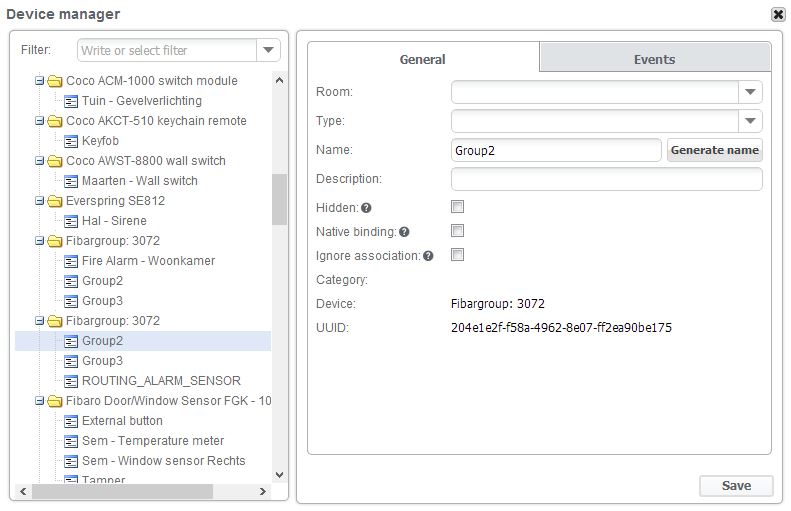Screen dimensions: 791x511
Task: Click the Save button
Action: [736, 485]
